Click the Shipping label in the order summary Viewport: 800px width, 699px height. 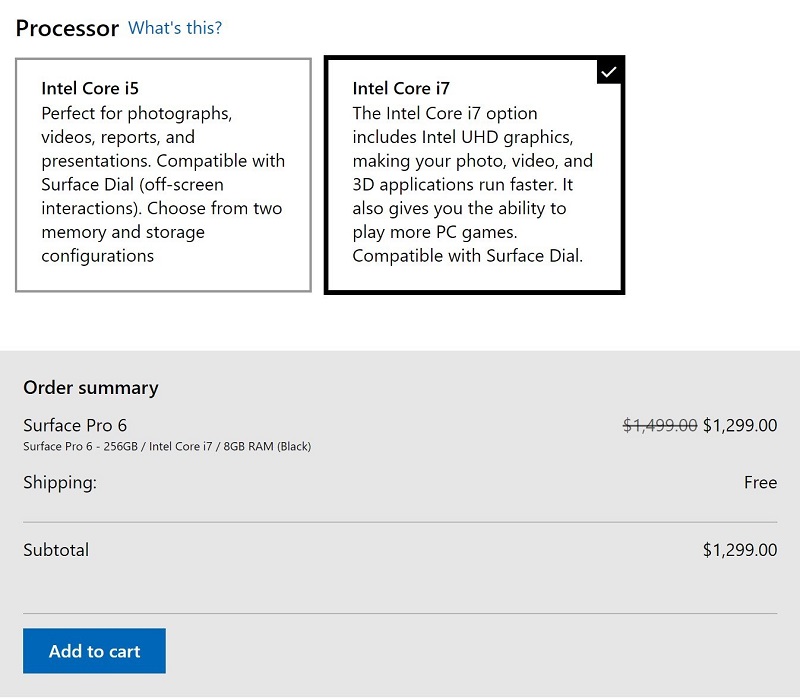60,483
